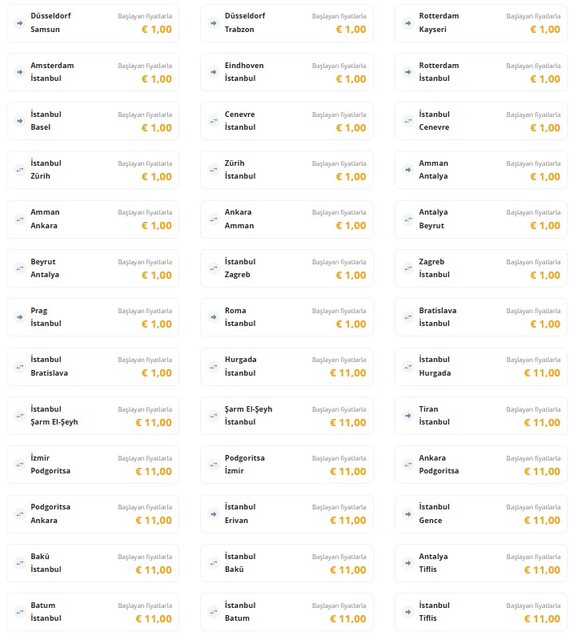Click the round-trip icon beside Cenevre–İstanbul

pyautogui.click(x=214, y=121)
